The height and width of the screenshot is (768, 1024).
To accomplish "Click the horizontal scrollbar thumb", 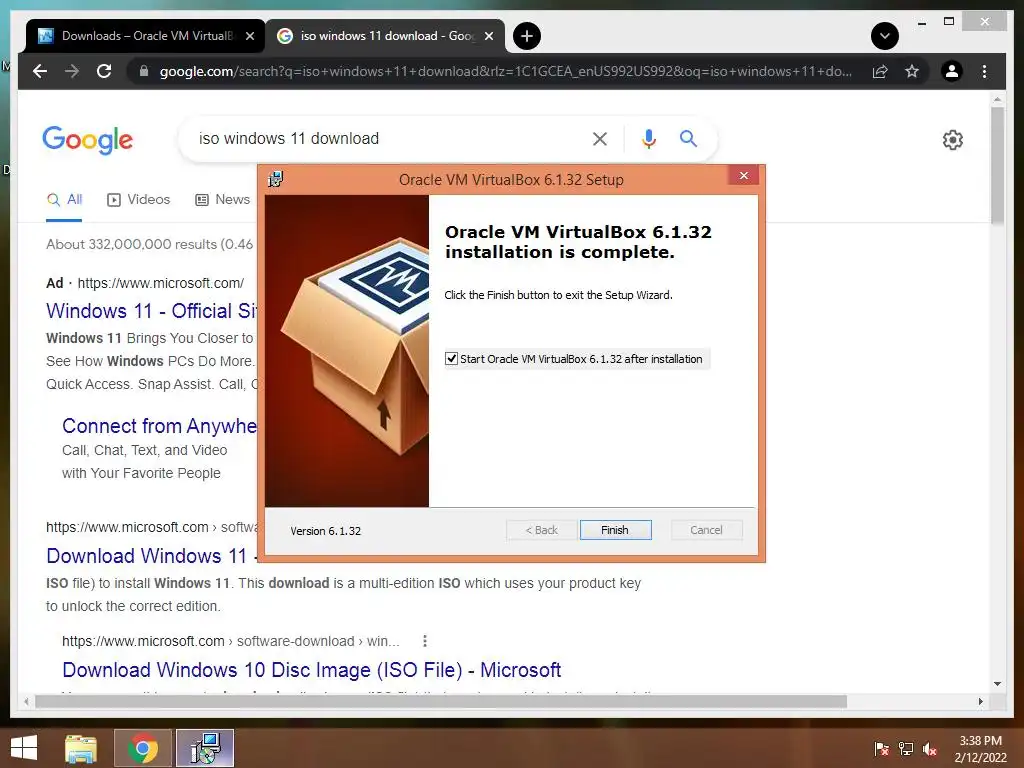I will pos(441,701).
